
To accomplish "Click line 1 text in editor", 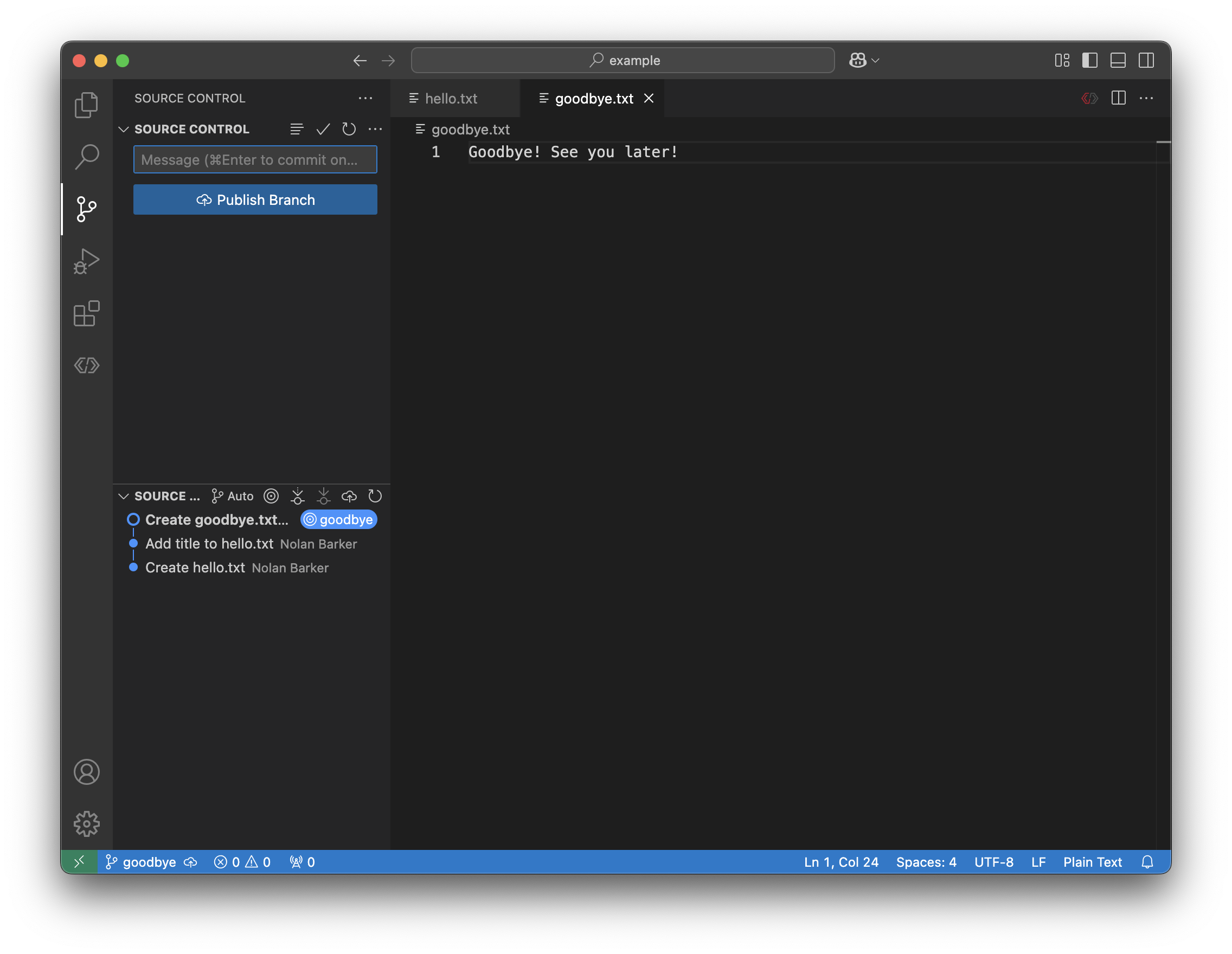I will click(573, 152).
